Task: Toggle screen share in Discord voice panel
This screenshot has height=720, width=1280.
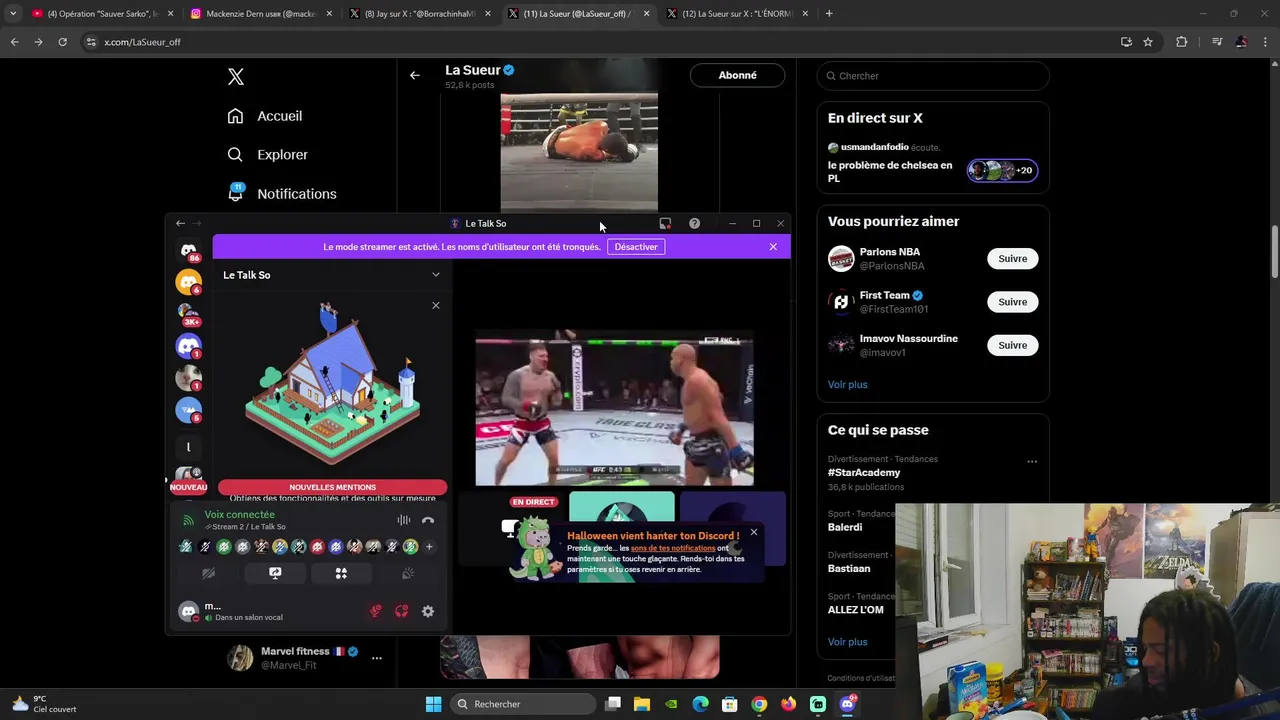Action: click(275, 573)
